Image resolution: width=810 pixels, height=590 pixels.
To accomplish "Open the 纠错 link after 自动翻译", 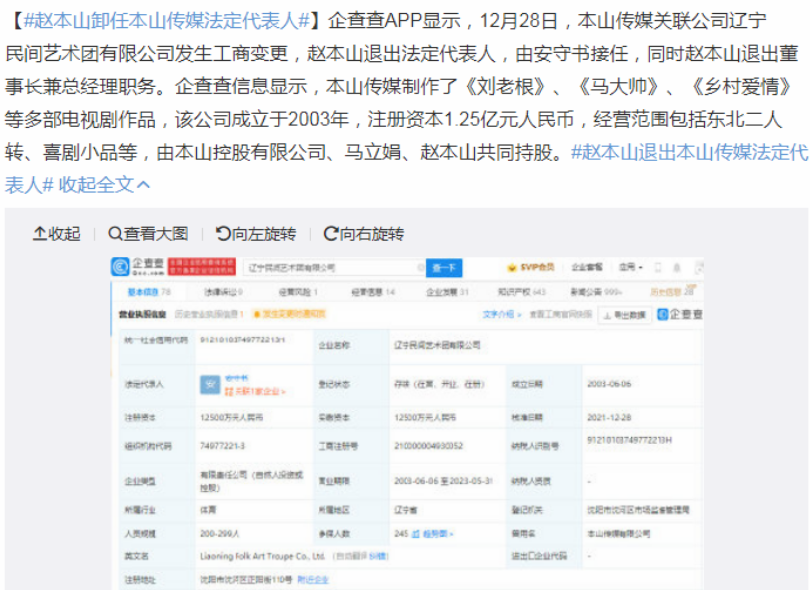I will coord(378,556).
